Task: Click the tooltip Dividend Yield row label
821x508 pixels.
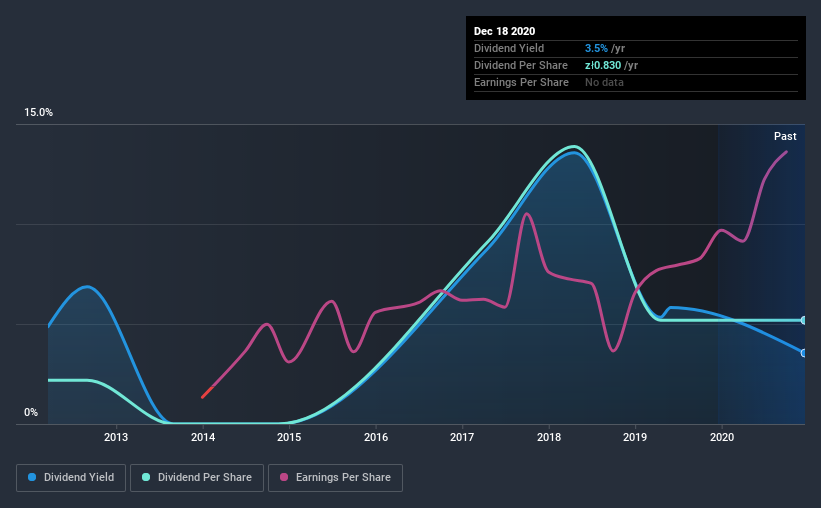Action: pos(509,48)
